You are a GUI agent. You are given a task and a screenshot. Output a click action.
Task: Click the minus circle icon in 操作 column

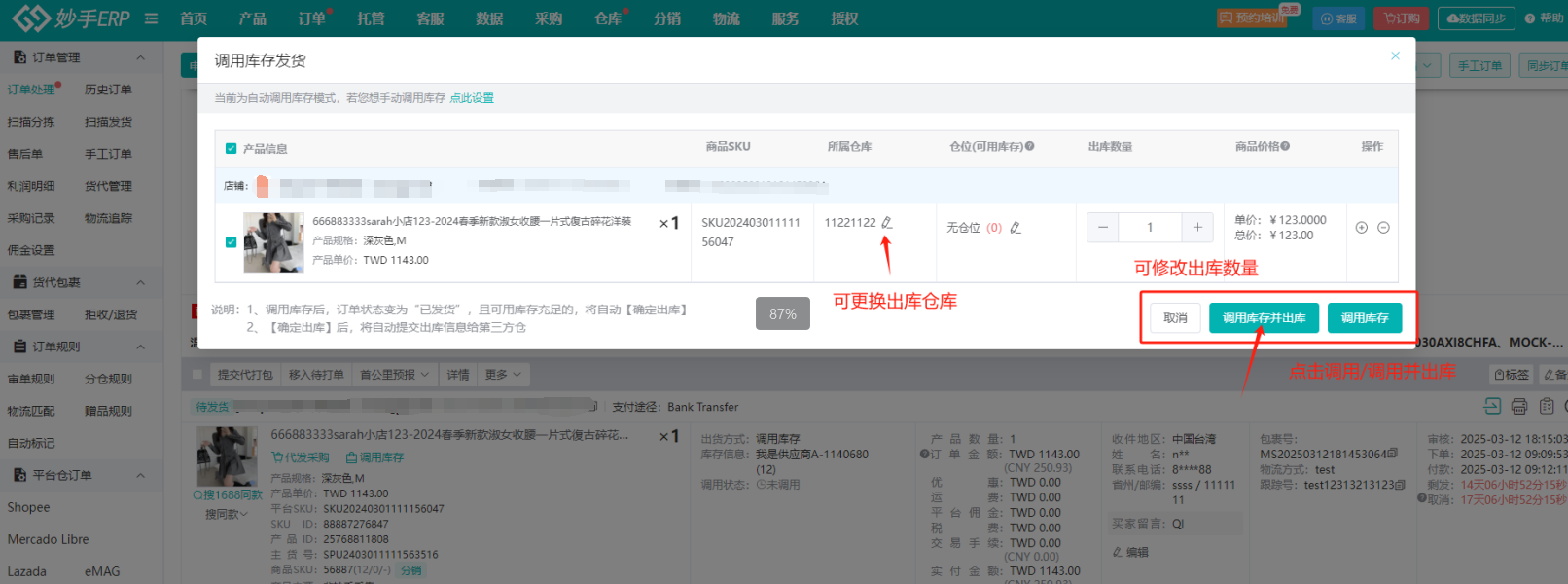[1383, 228]
